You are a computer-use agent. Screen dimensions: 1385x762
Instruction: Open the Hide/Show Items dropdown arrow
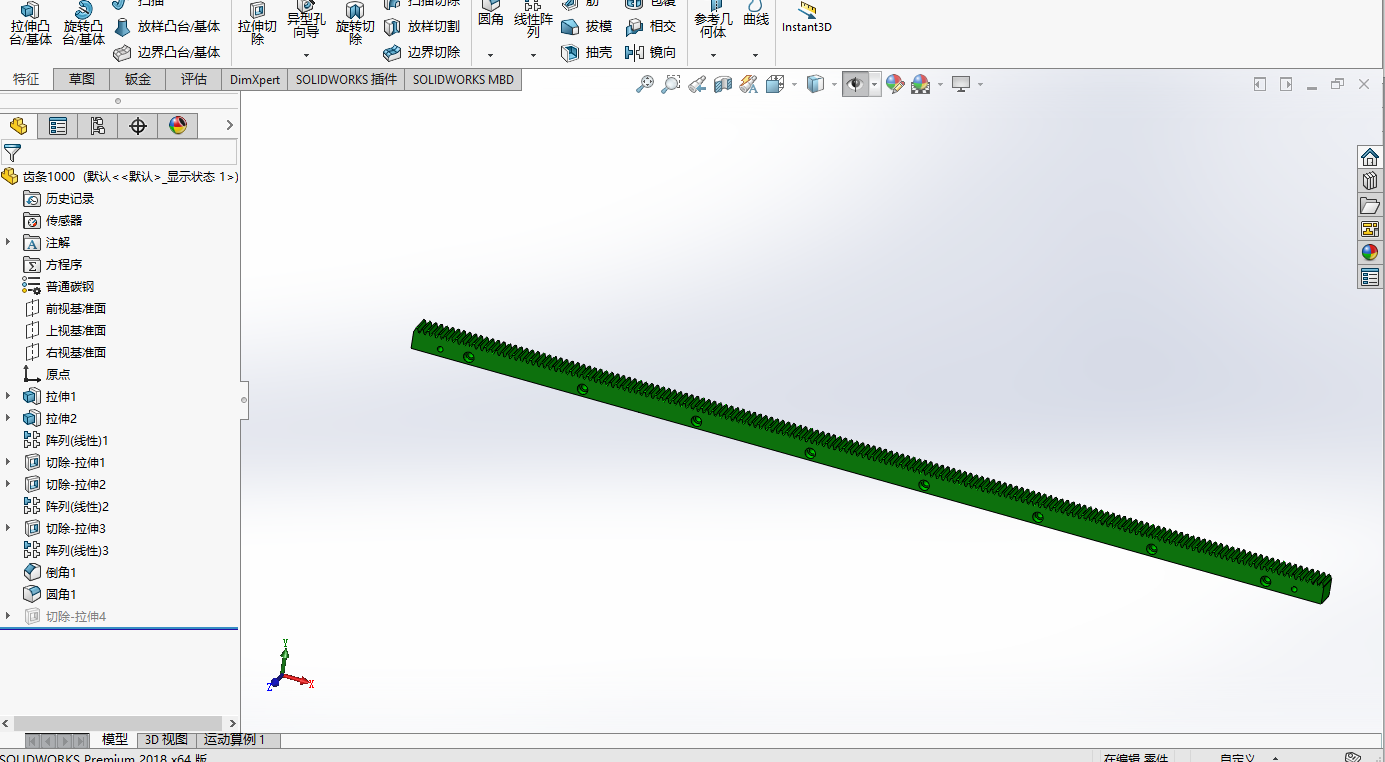click(875, 85)
